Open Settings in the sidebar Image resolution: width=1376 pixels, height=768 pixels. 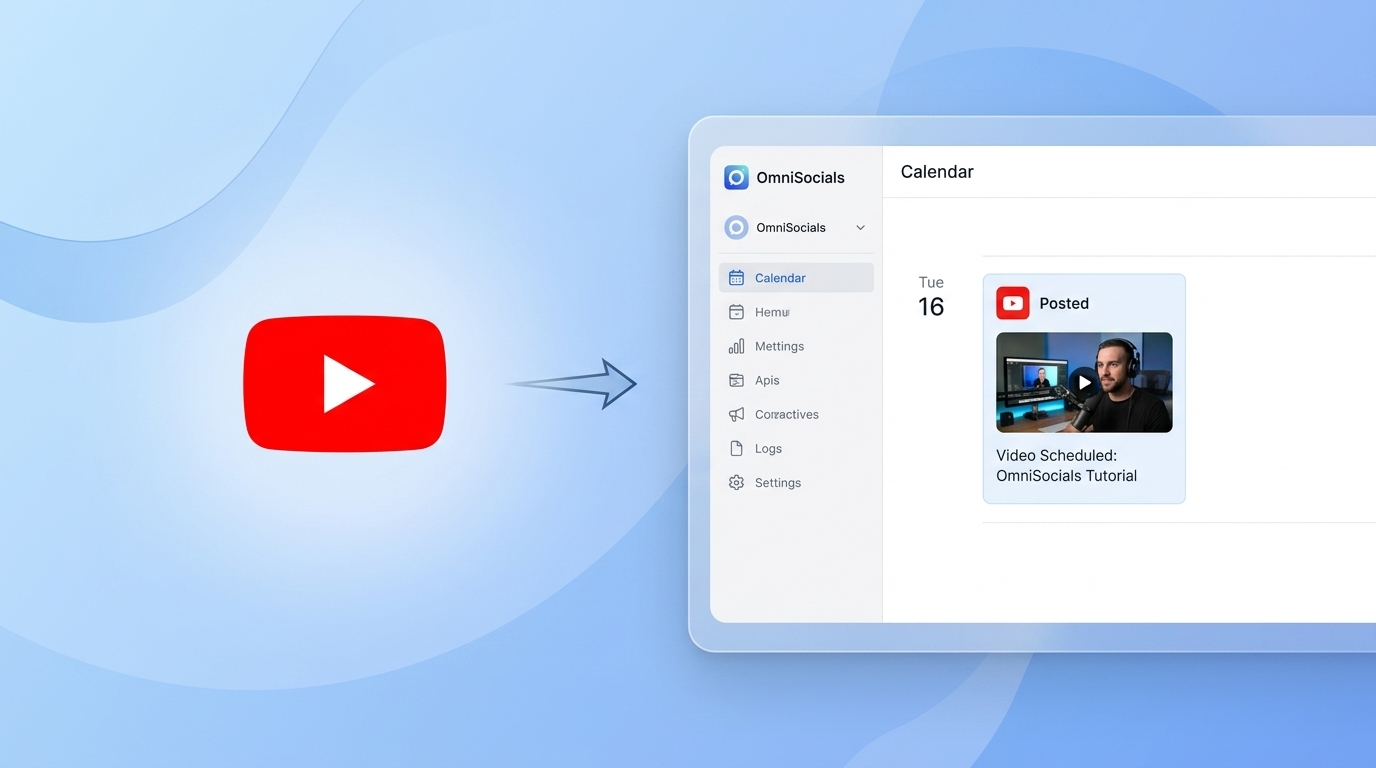pos(796,482)
